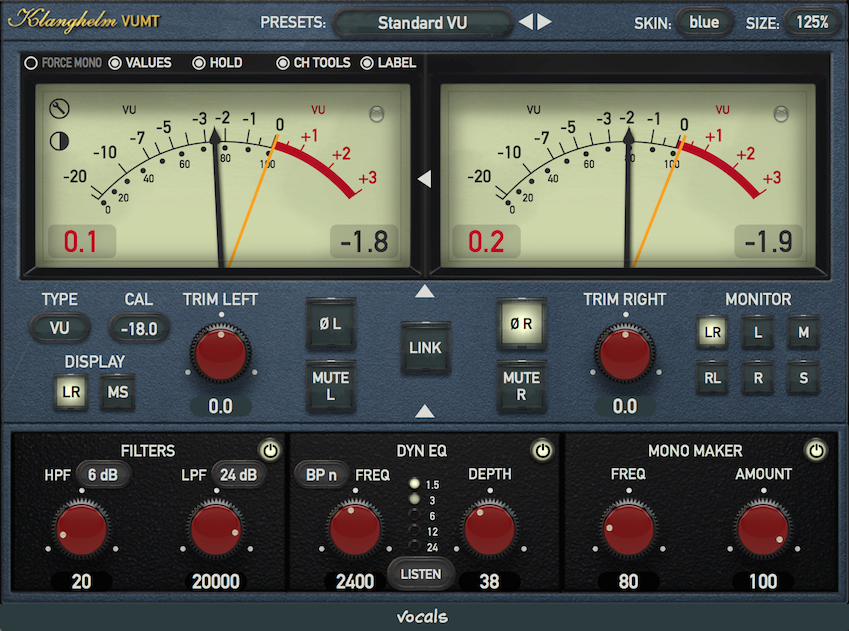
Task: Collapse meters with the left-pointing triangle between meters
Action: coord(424,178)
